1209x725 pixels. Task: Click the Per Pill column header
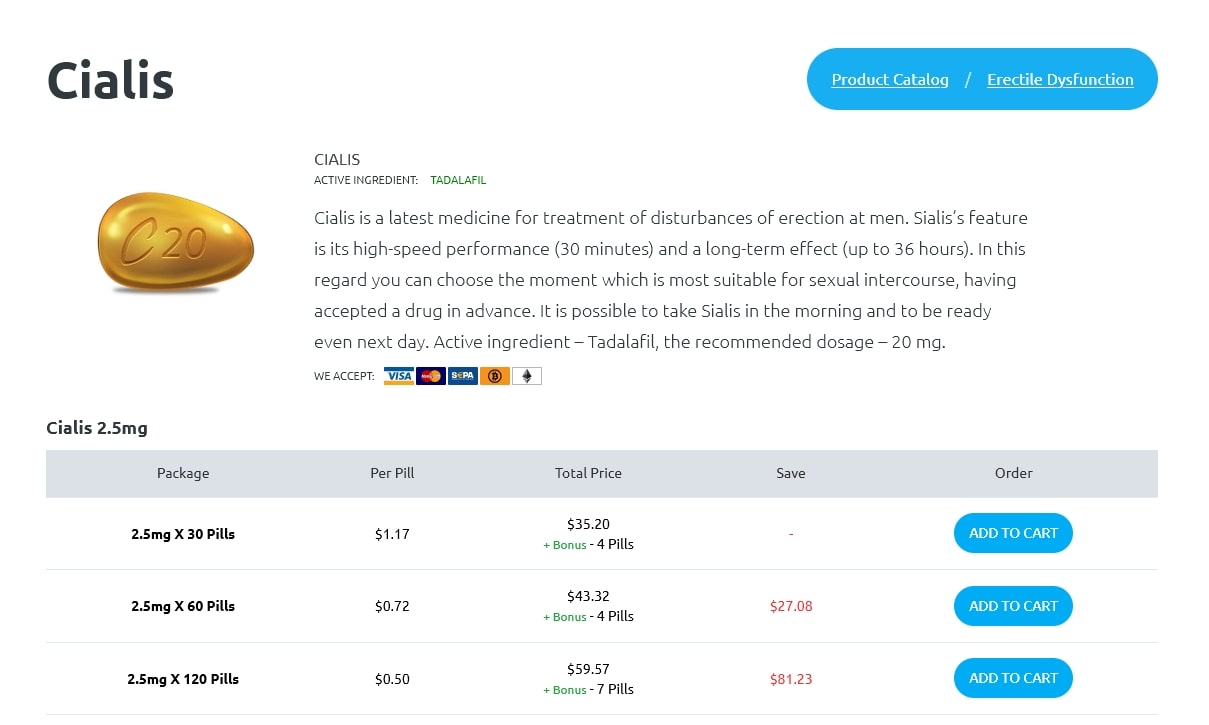click(392, 473)
